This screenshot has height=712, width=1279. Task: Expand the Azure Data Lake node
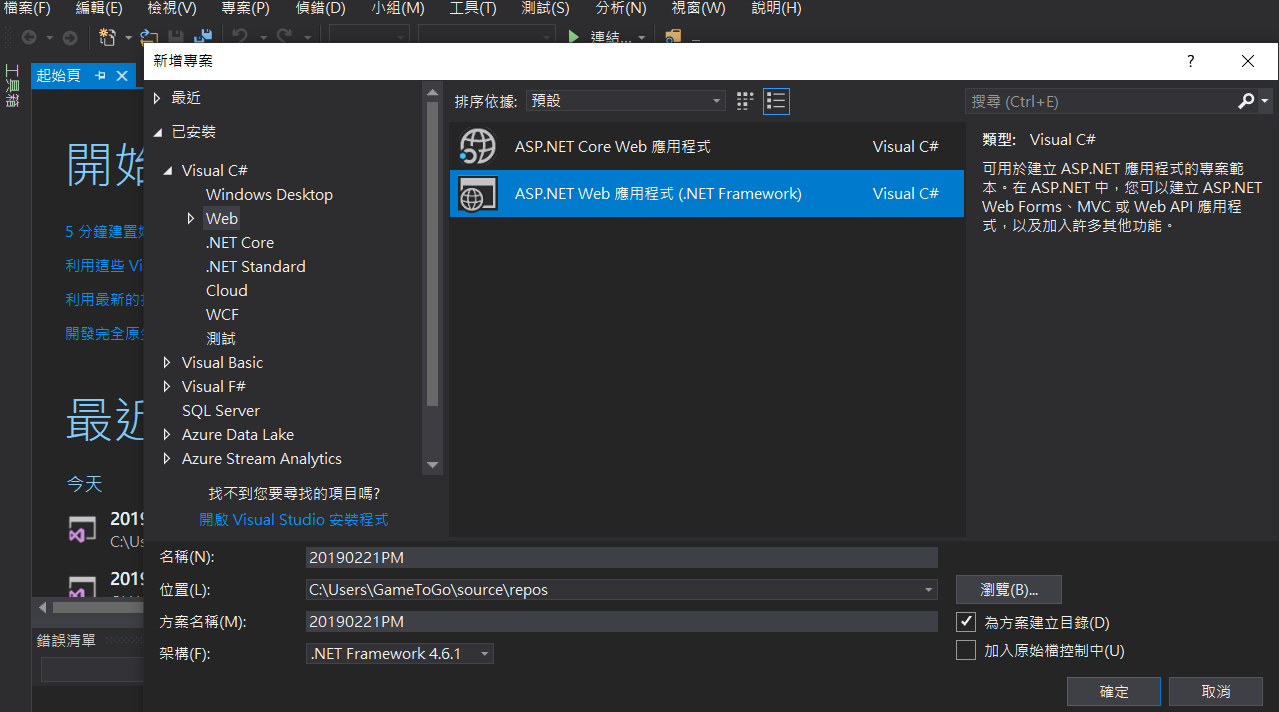[168, 434]
